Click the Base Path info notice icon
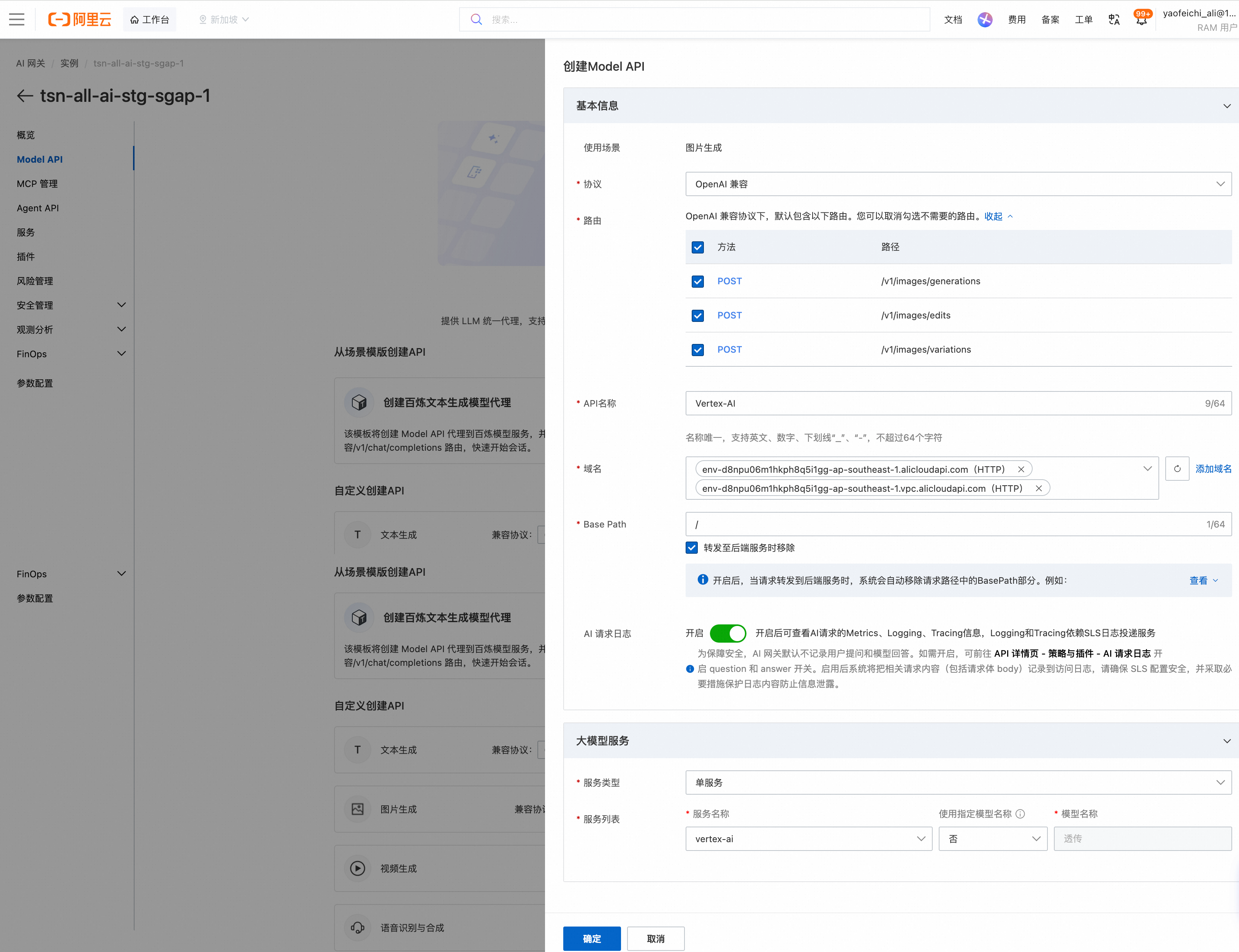1239x952 pixels. (703, 579)
